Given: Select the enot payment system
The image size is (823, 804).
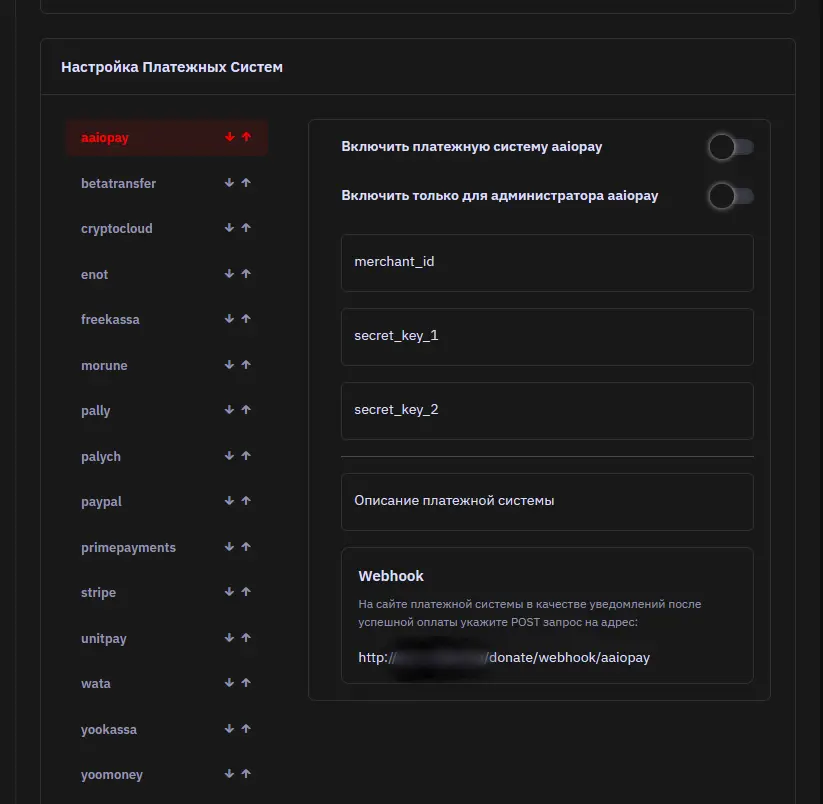Looking at the screenshot, I should (95, 274).
